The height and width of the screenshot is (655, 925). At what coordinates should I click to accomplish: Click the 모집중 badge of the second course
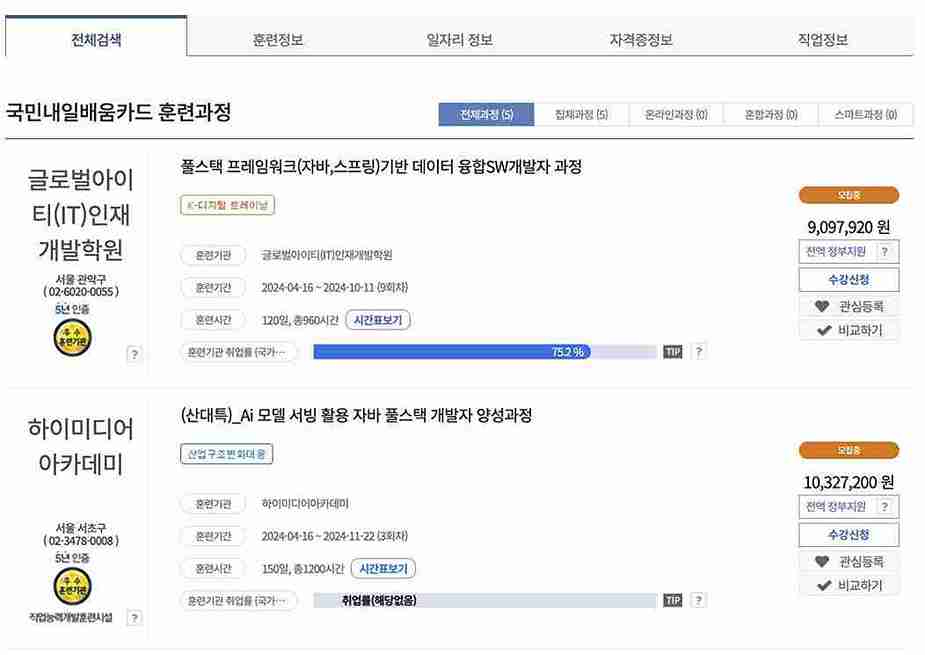pyautogui.click(x=849, y=450)
